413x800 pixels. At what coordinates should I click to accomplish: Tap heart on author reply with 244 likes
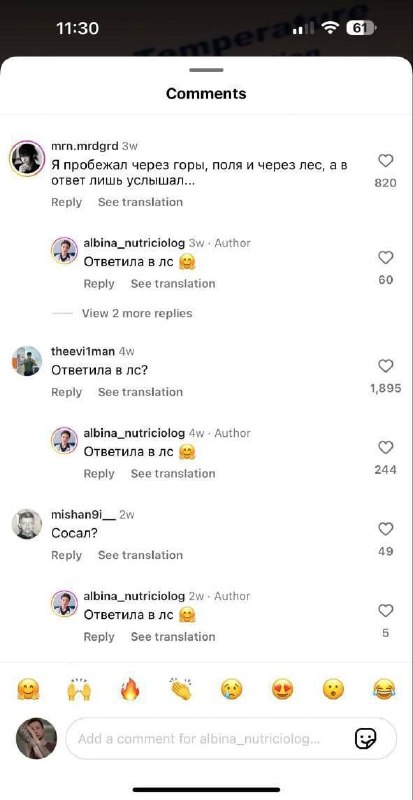point(385,447)
